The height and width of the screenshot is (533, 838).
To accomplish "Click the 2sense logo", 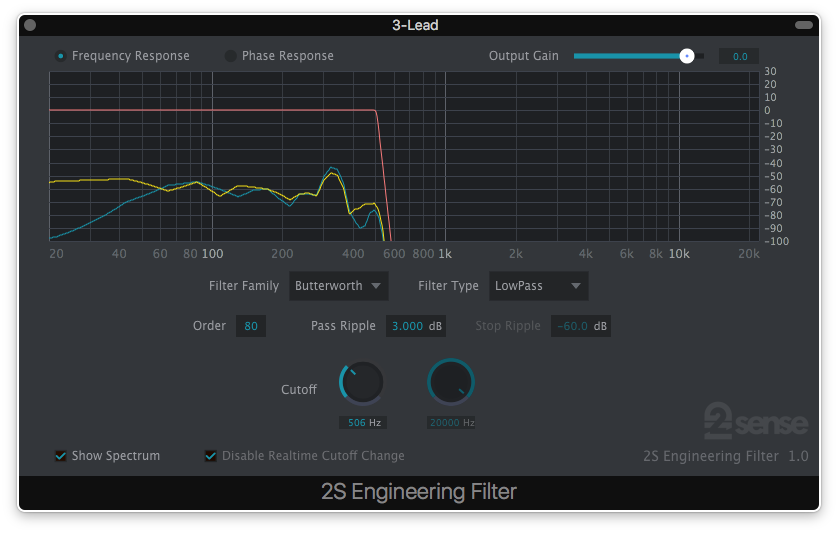I will [x=756, y=421].
